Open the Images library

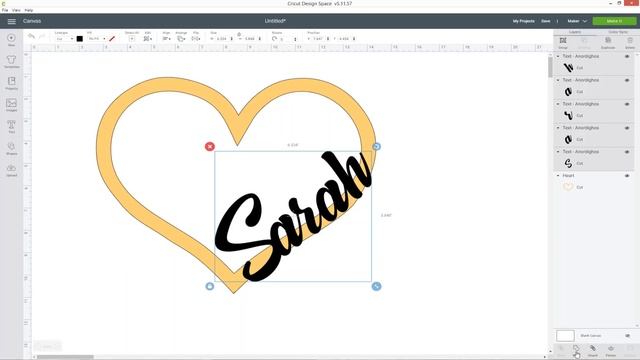11,105
